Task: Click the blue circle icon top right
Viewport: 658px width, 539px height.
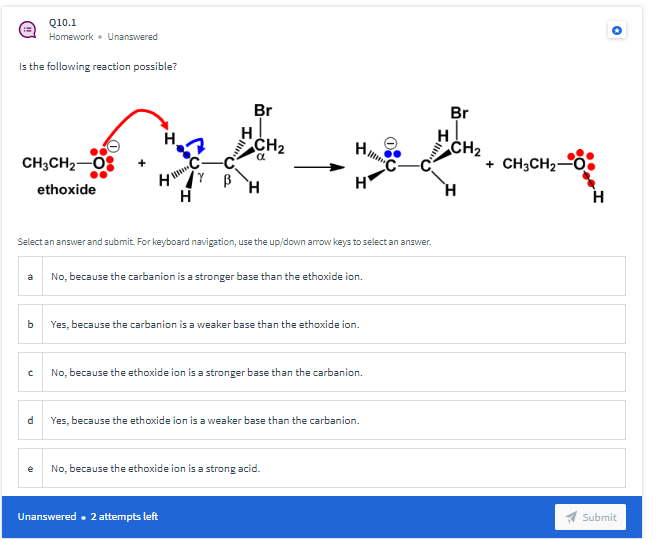Action: click(x=616, y=30)
